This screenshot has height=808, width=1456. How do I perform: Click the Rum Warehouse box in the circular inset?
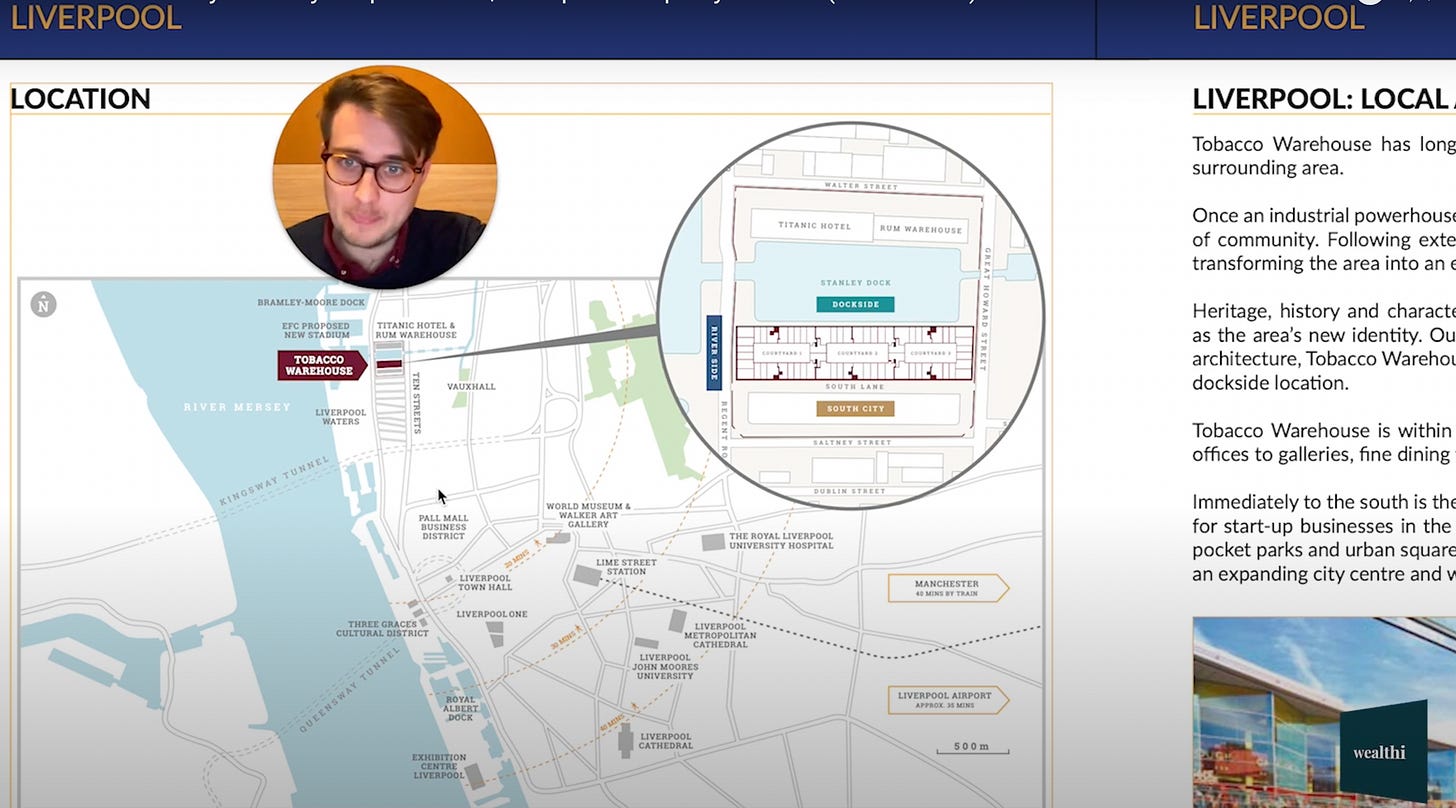click(921, 229)
